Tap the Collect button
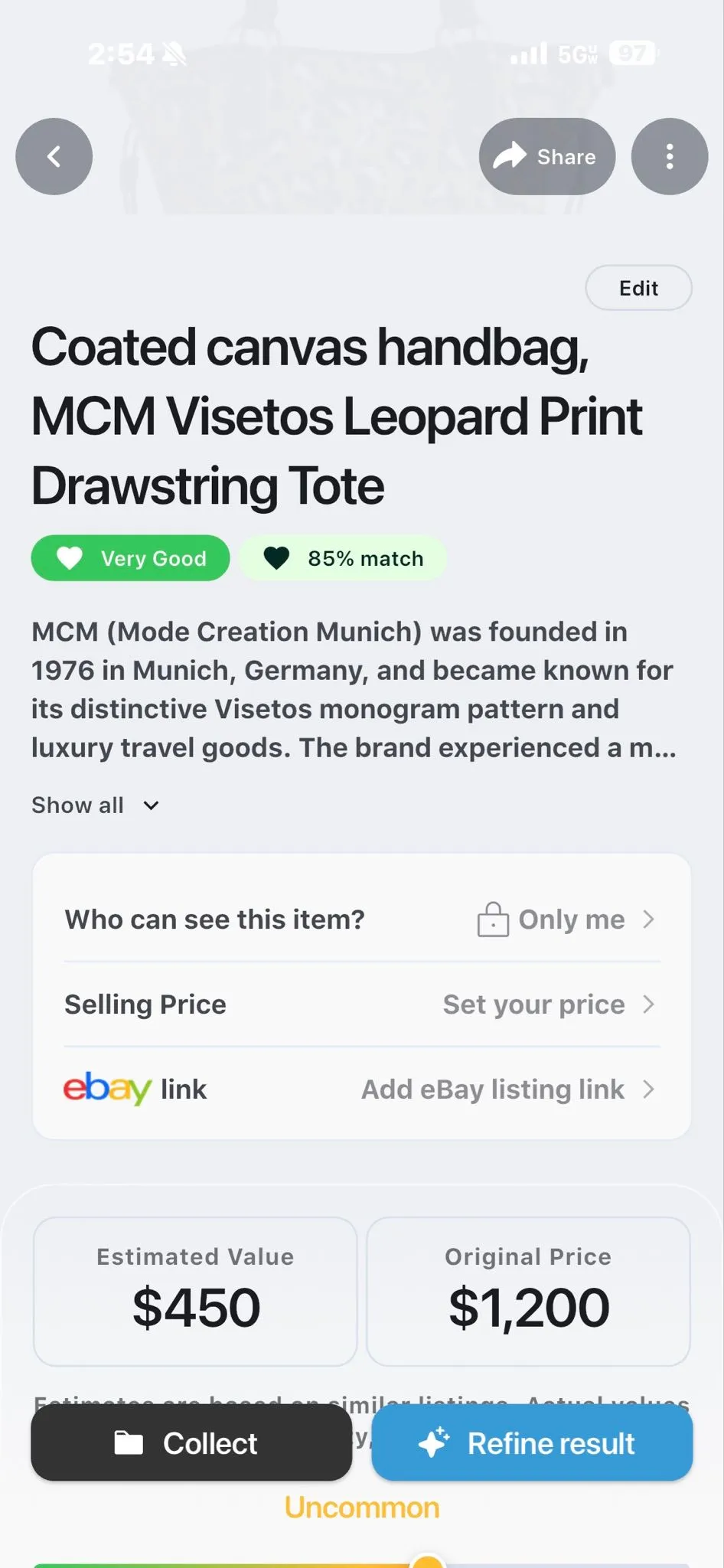Image resolution: width=724 pixels, height=1568 pixels. 191,1442
